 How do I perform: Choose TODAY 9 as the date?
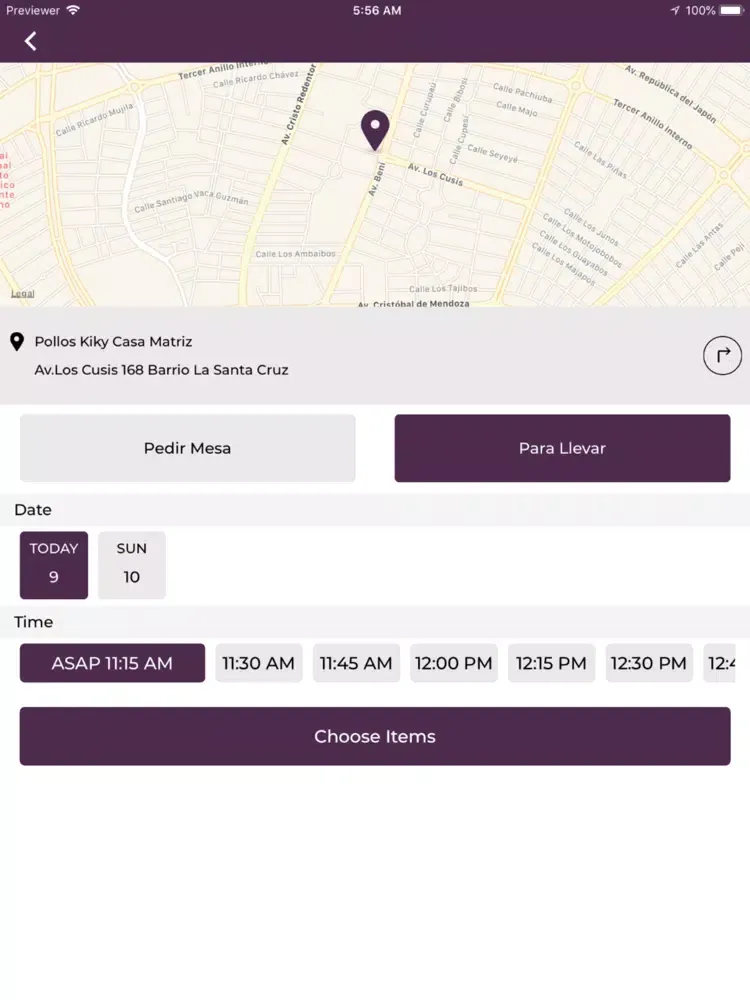pos(54,565)
